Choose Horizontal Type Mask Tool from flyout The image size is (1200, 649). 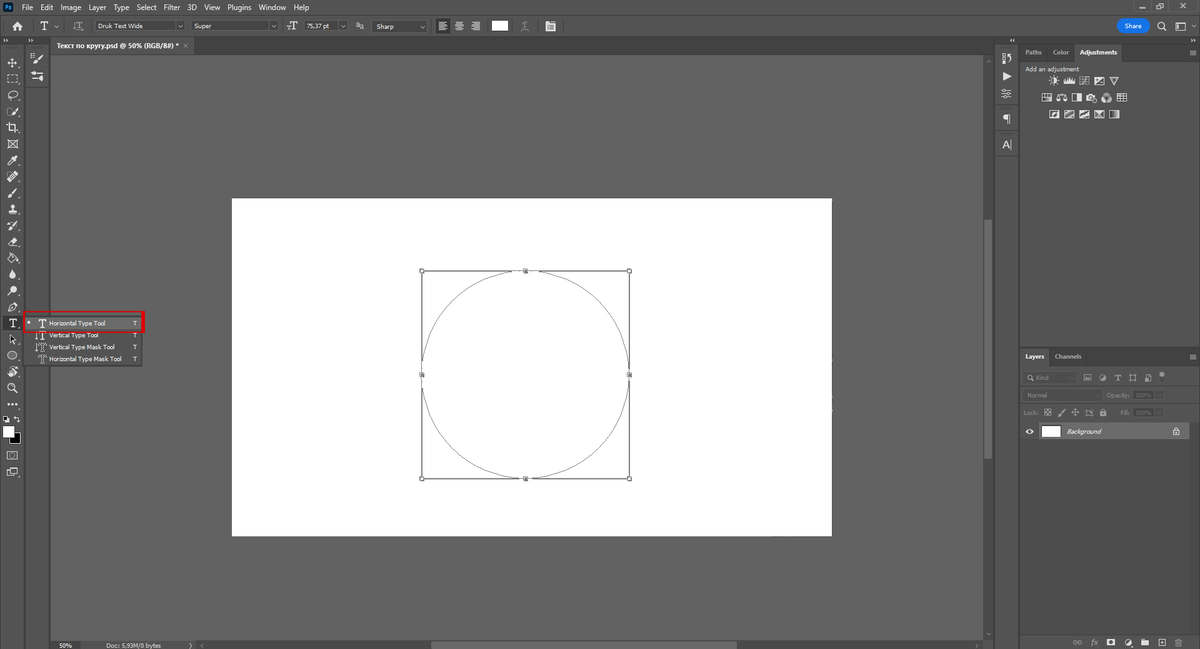(84, 359)
